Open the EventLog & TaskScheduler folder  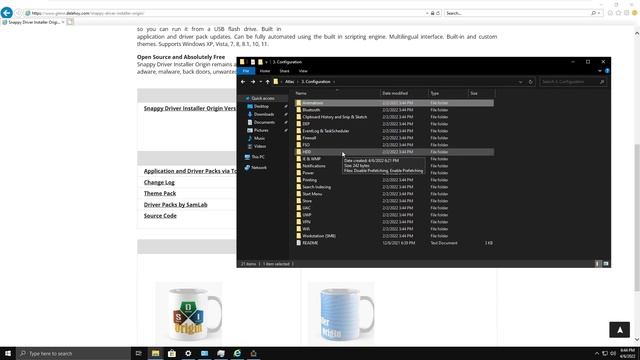click(x=325, y=131)
